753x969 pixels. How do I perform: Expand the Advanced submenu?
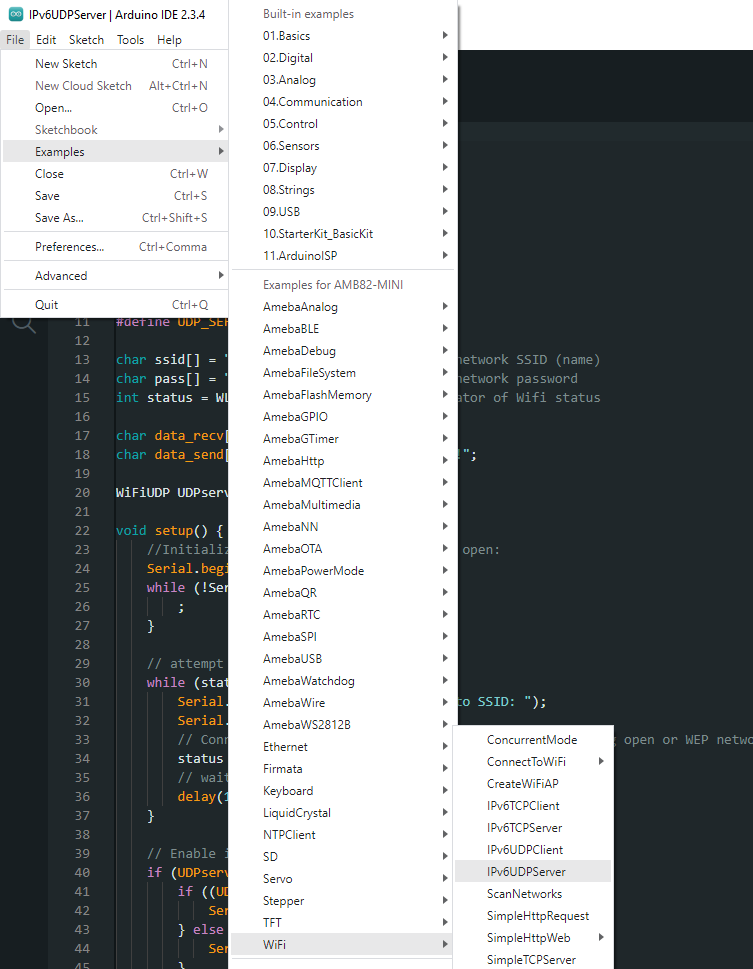(61, 276)
